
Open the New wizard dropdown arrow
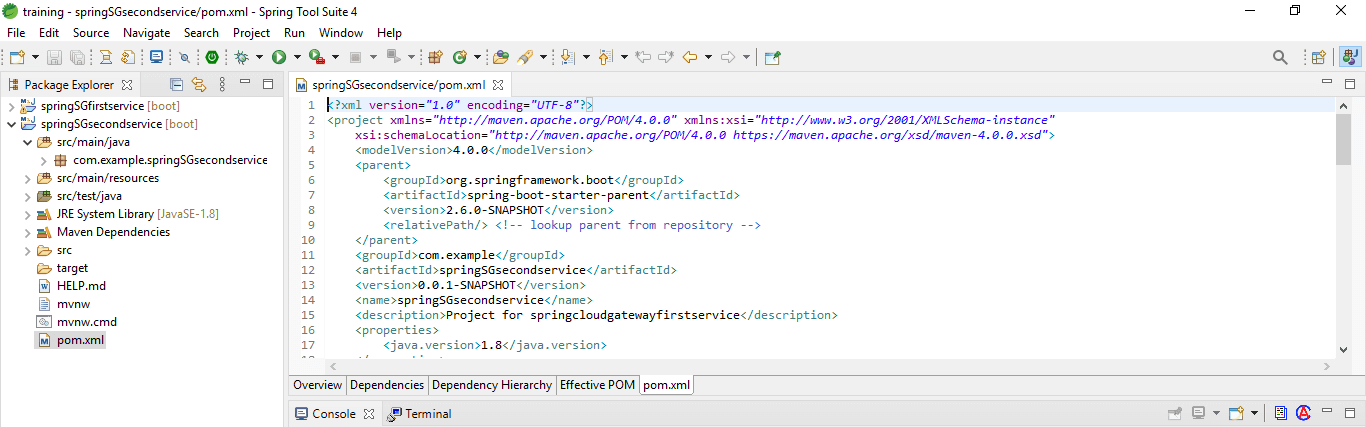click(x=34, y=58)
